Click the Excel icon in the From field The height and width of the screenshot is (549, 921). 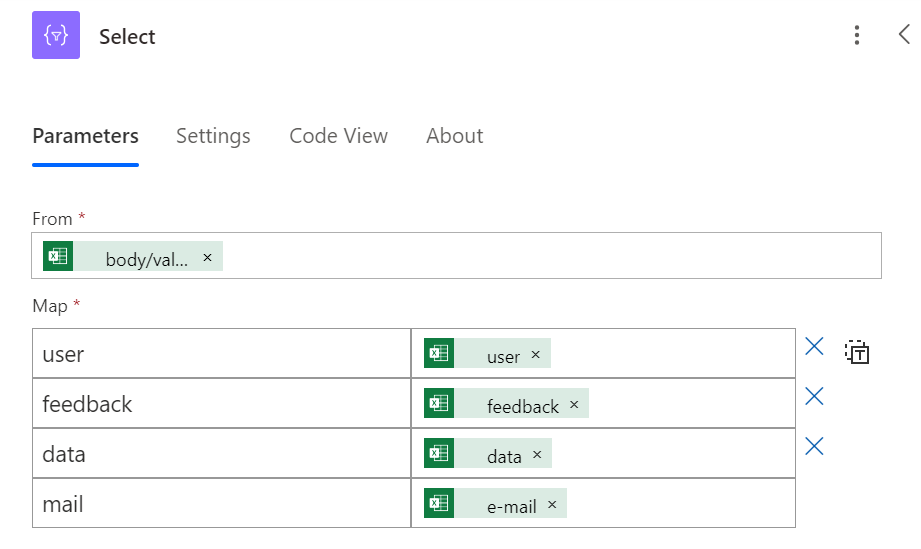[58, 256]
